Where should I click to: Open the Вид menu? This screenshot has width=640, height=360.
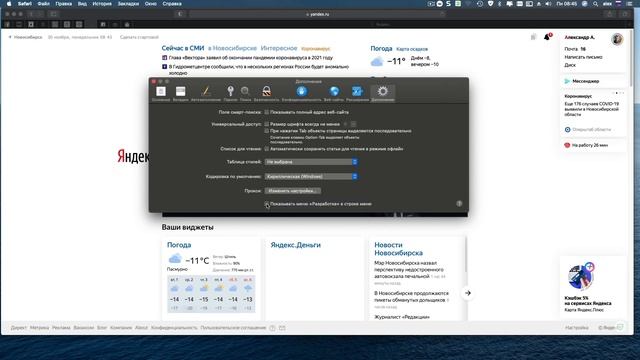[x=82, y=4]
